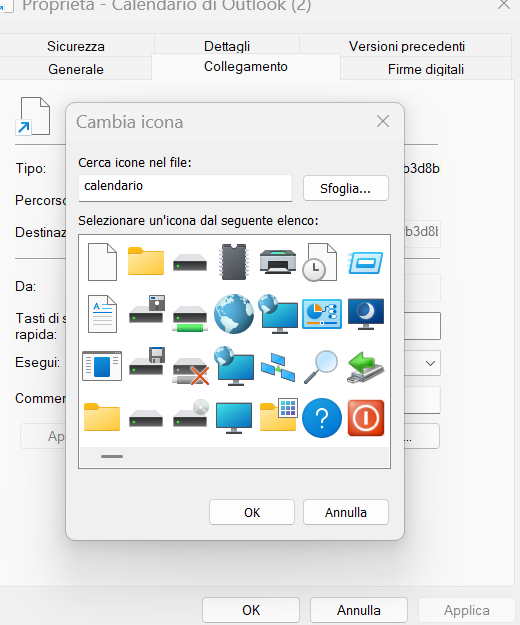Expand the Esegui dropdown arrow
Image resolution: width=520 pixels, height=625 pixels.
coord(430,363)
